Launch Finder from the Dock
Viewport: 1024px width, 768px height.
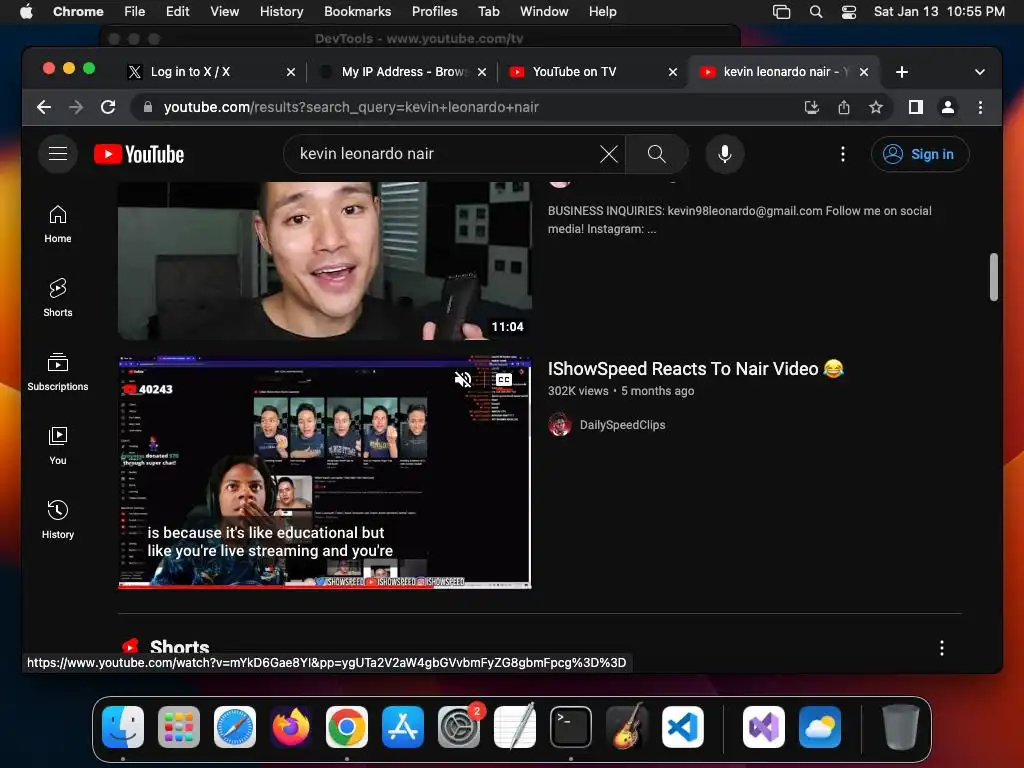[x=123, y=727]
